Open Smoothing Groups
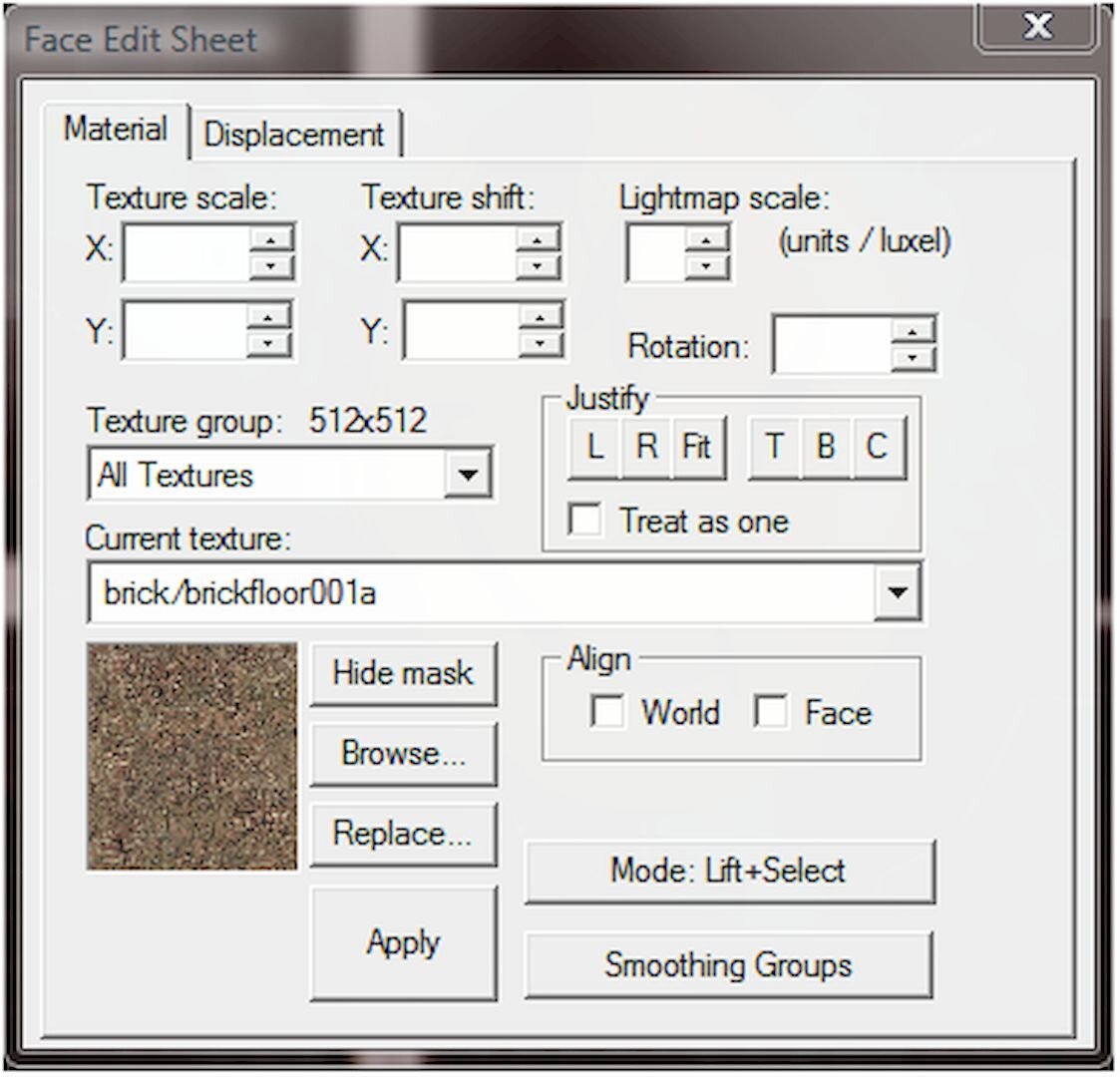Image resolution: width=1120 pixels, height=1077 pixels. pos(729,965)
